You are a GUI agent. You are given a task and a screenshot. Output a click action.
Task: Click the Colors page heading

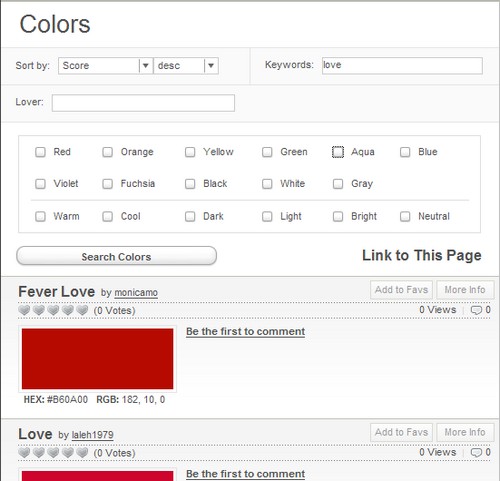coord(55,24)
